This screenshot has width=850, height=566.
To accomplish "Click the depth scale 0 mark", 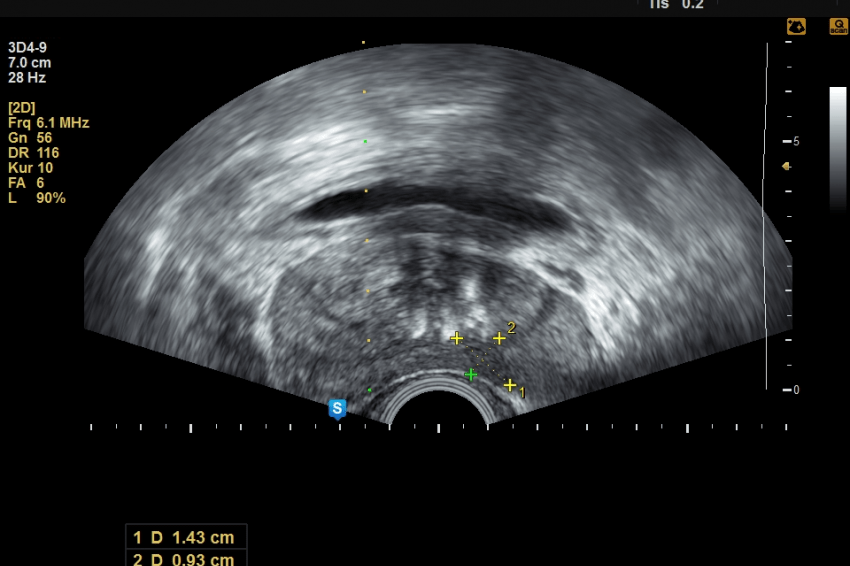I will tap(791, 390).
